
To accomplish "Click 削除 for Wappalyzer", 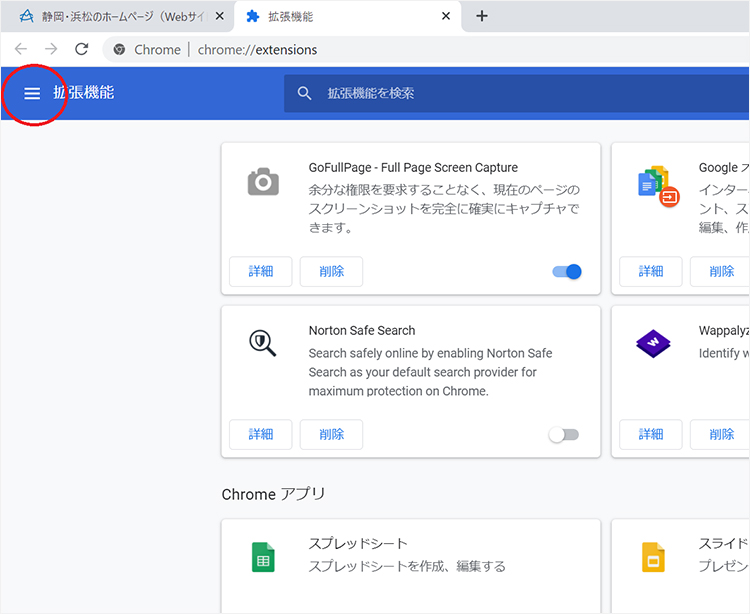I will coord(720,435).
